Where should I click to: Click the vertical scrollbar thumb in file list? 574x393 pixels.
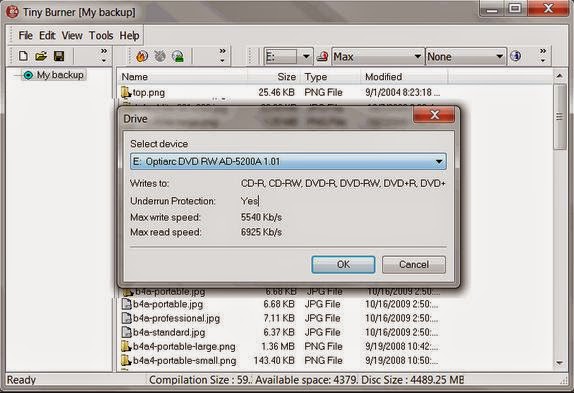pos(559,116)
